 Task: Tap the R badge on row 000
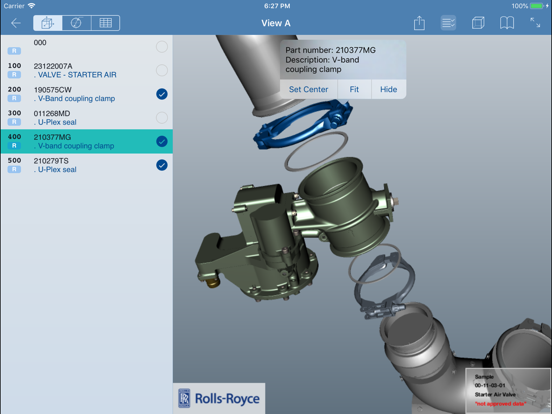coord(14,51)
